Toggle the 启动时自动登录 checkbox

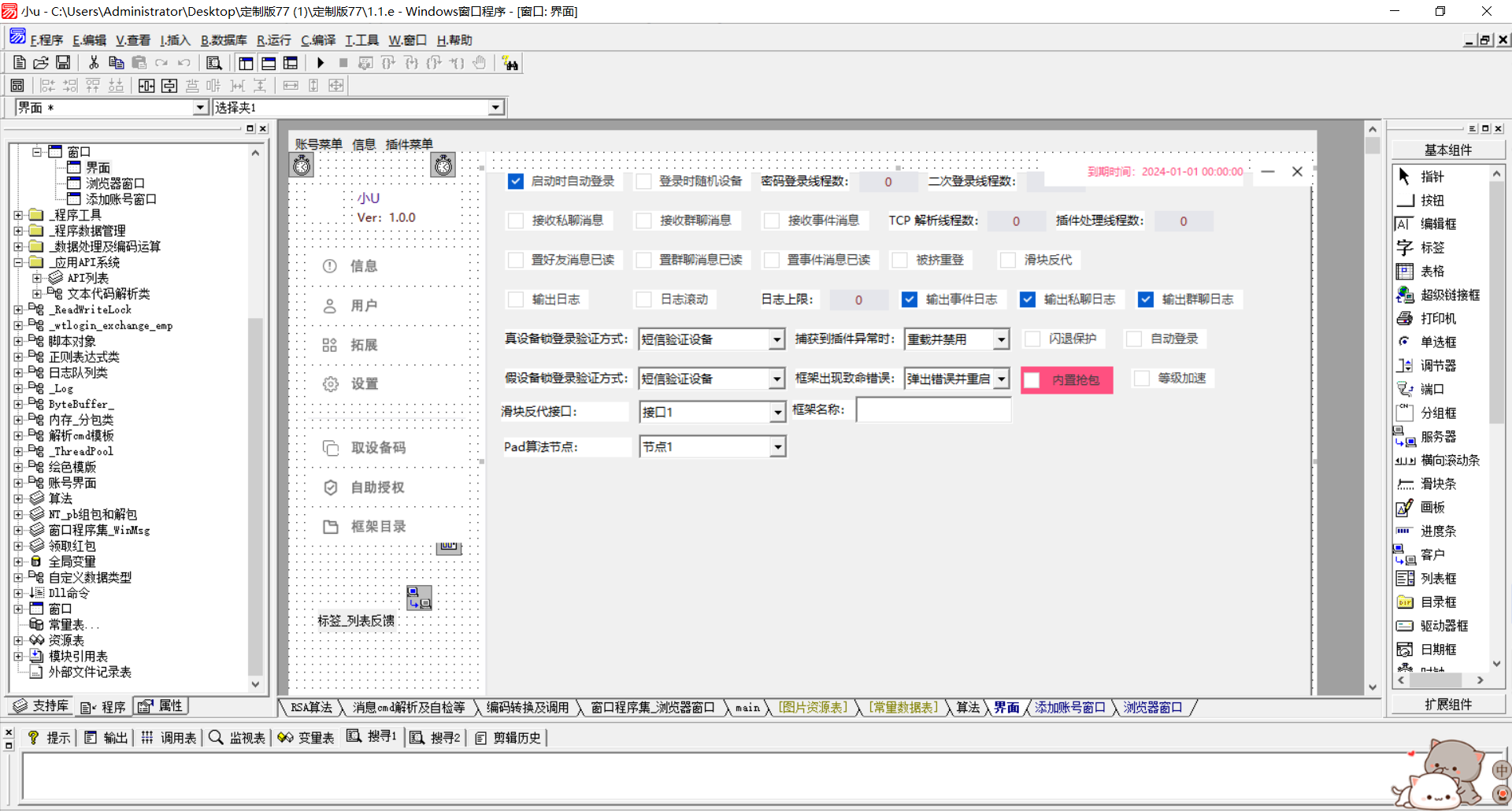pyautogui.click(x=516, y=182)
